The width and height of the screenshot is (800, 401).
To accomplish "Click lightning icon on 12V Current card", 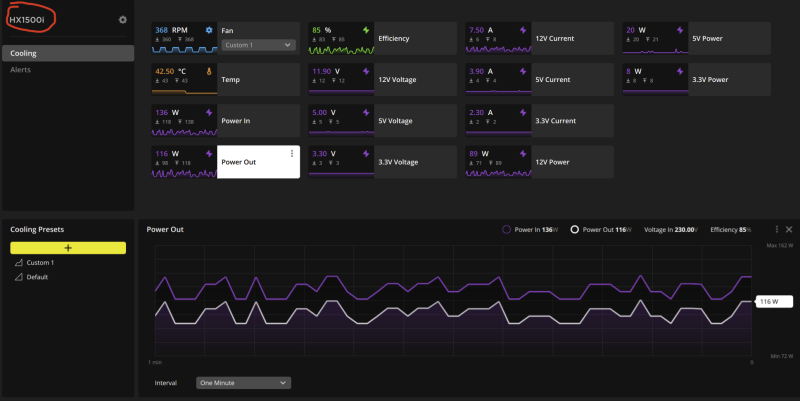I will pyautogui.click(x=523, y=30).
